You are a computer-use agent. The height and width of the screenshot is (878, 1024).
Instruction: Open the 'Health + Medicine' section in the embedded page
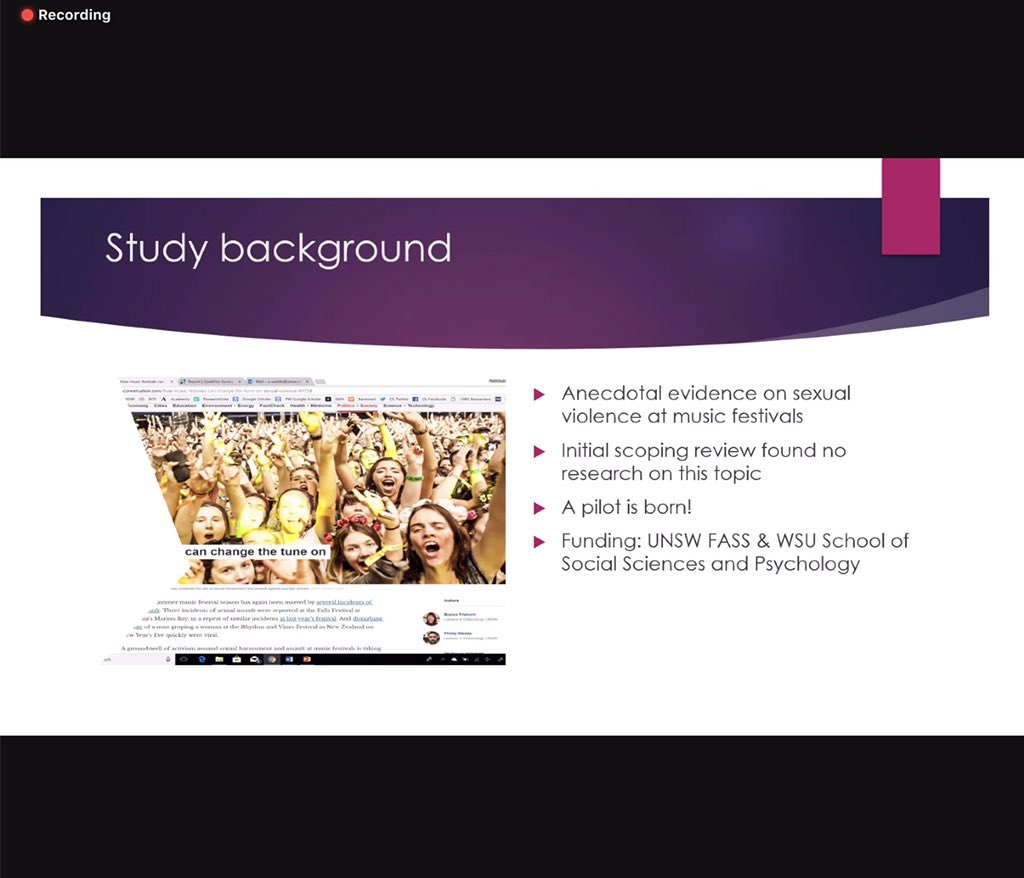click(311, 406)
